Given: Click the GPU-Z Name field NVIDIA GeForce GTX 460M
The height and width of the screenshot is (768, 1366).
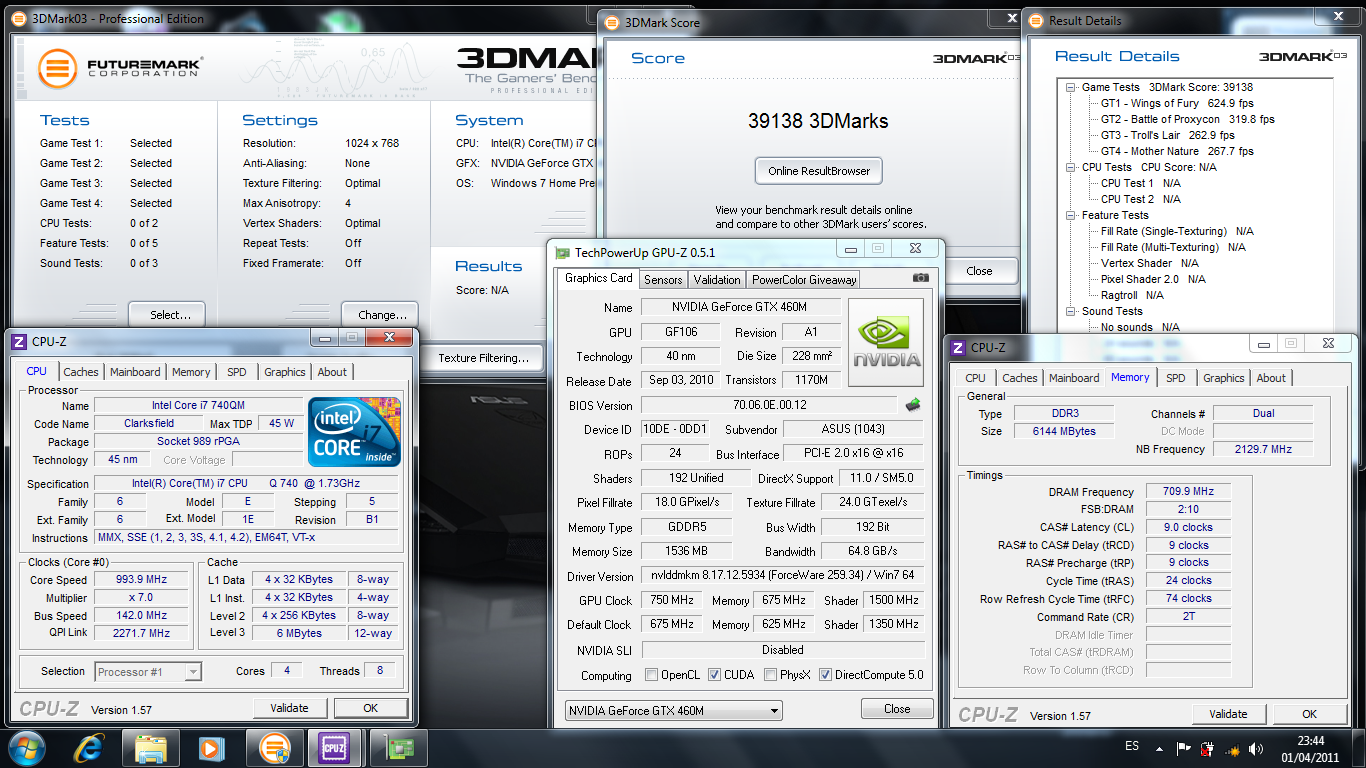Looking at the screenshot, I should (x=741, y=307).
